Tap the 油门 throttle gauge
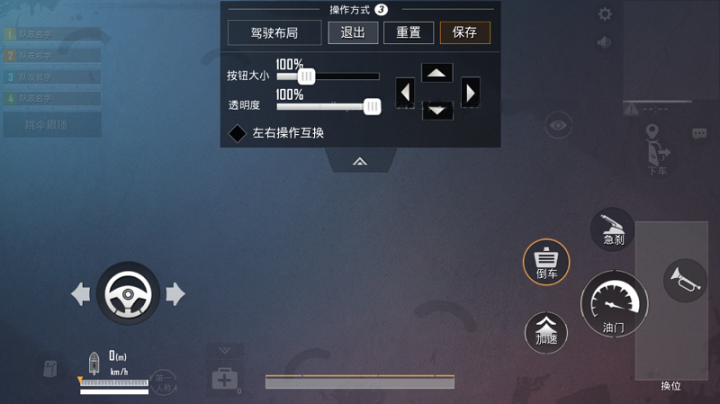 (614, 304)
